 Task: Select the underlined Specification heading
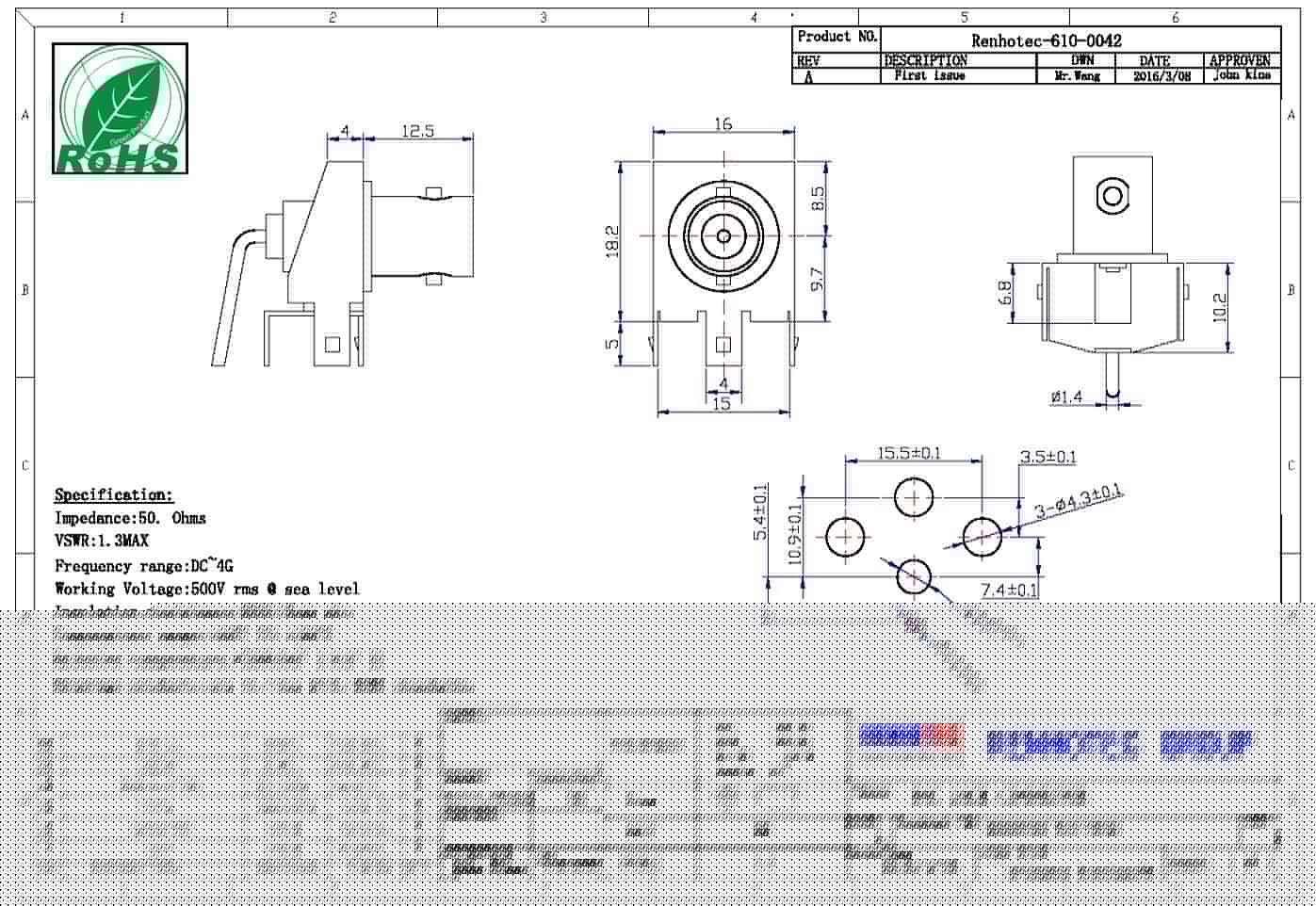click(x=114, y=494)
